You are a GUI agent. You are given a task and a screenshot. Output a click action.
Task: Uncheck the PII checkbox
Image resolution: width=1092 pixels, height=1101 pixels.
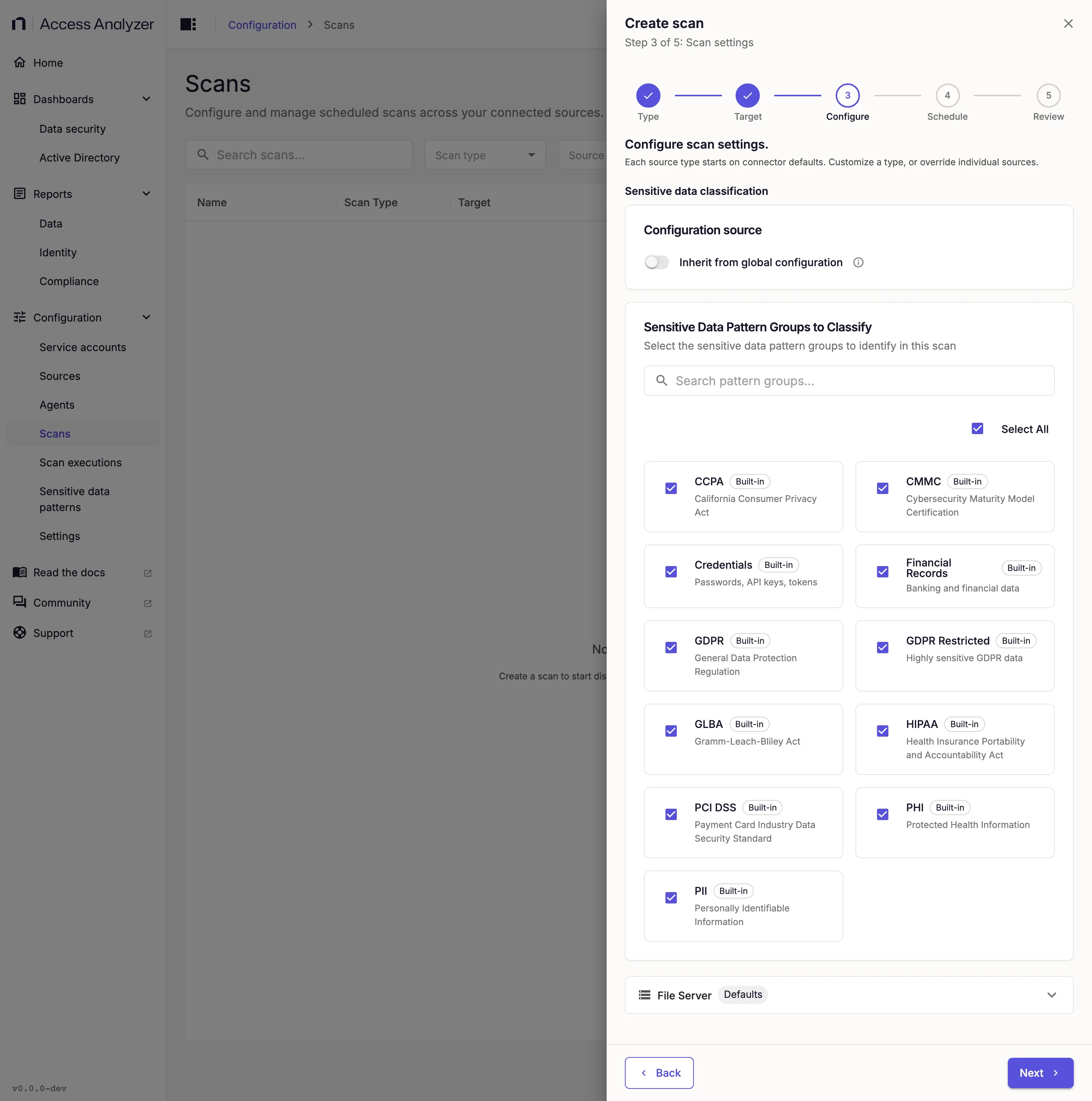click(671, 897)
